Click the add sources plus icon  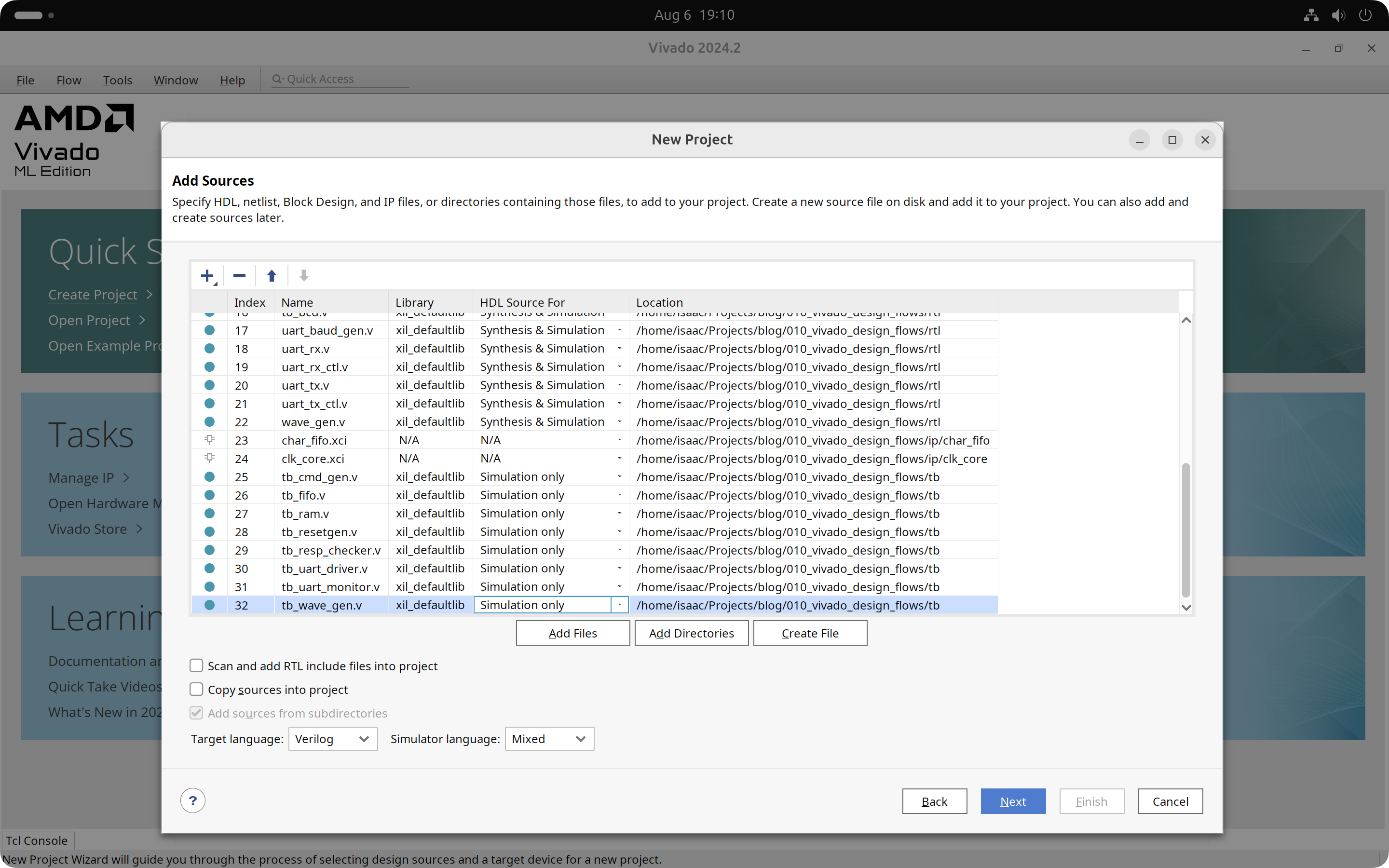pyautogui.click(x=208, y=275)
